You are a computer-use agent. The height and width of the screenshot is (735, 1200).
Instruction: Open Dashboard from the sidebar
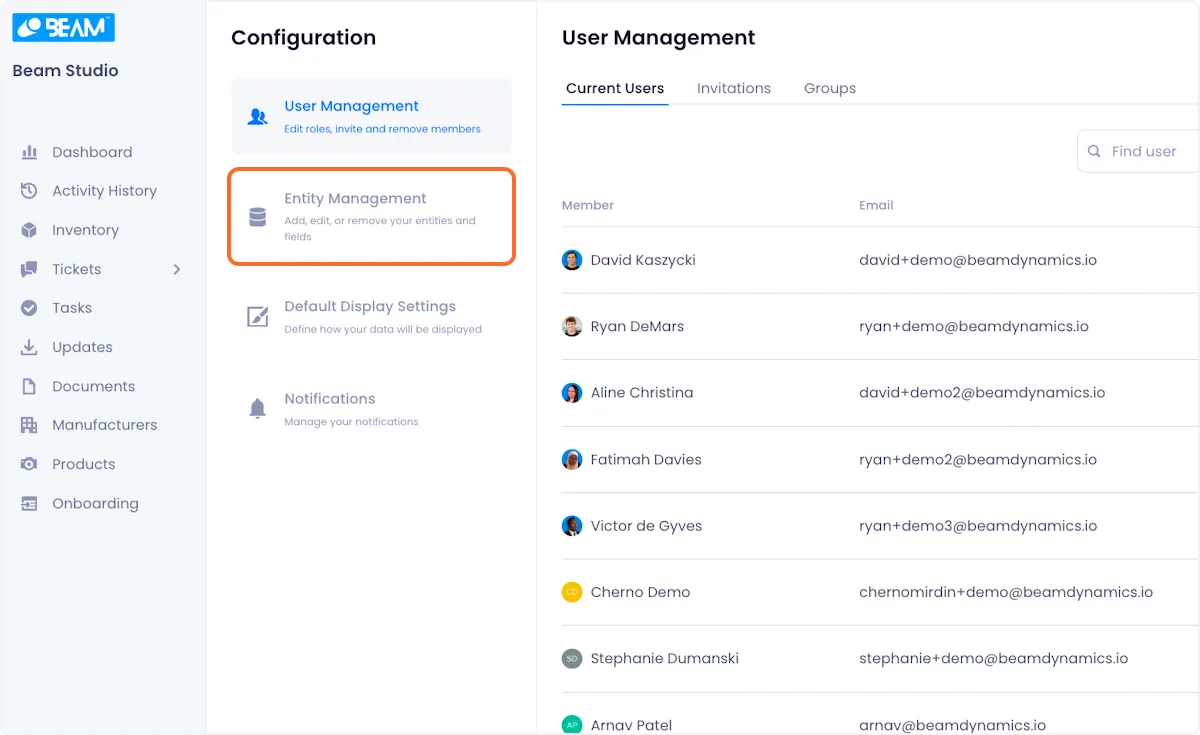[x=93, y=152]
